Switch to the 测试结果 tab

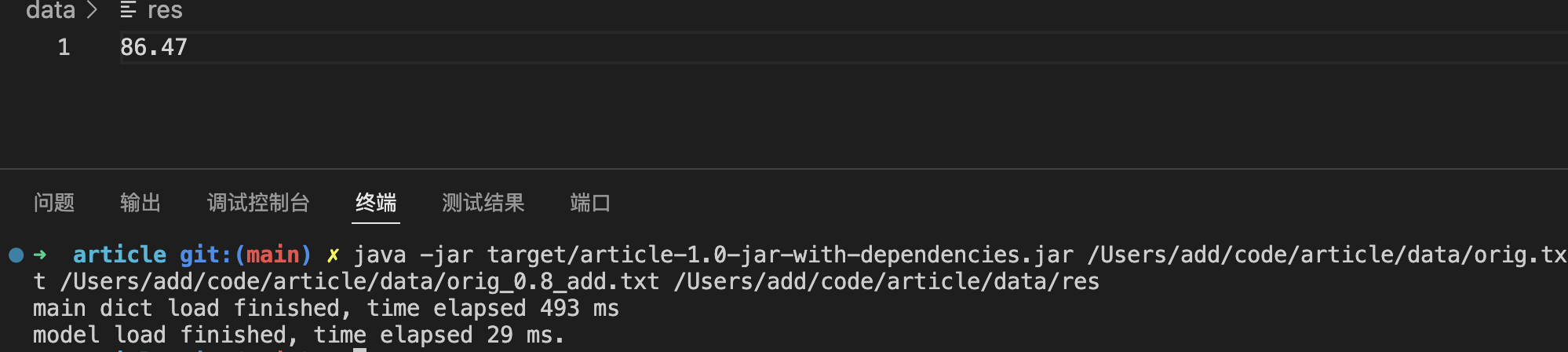[483, 203]
